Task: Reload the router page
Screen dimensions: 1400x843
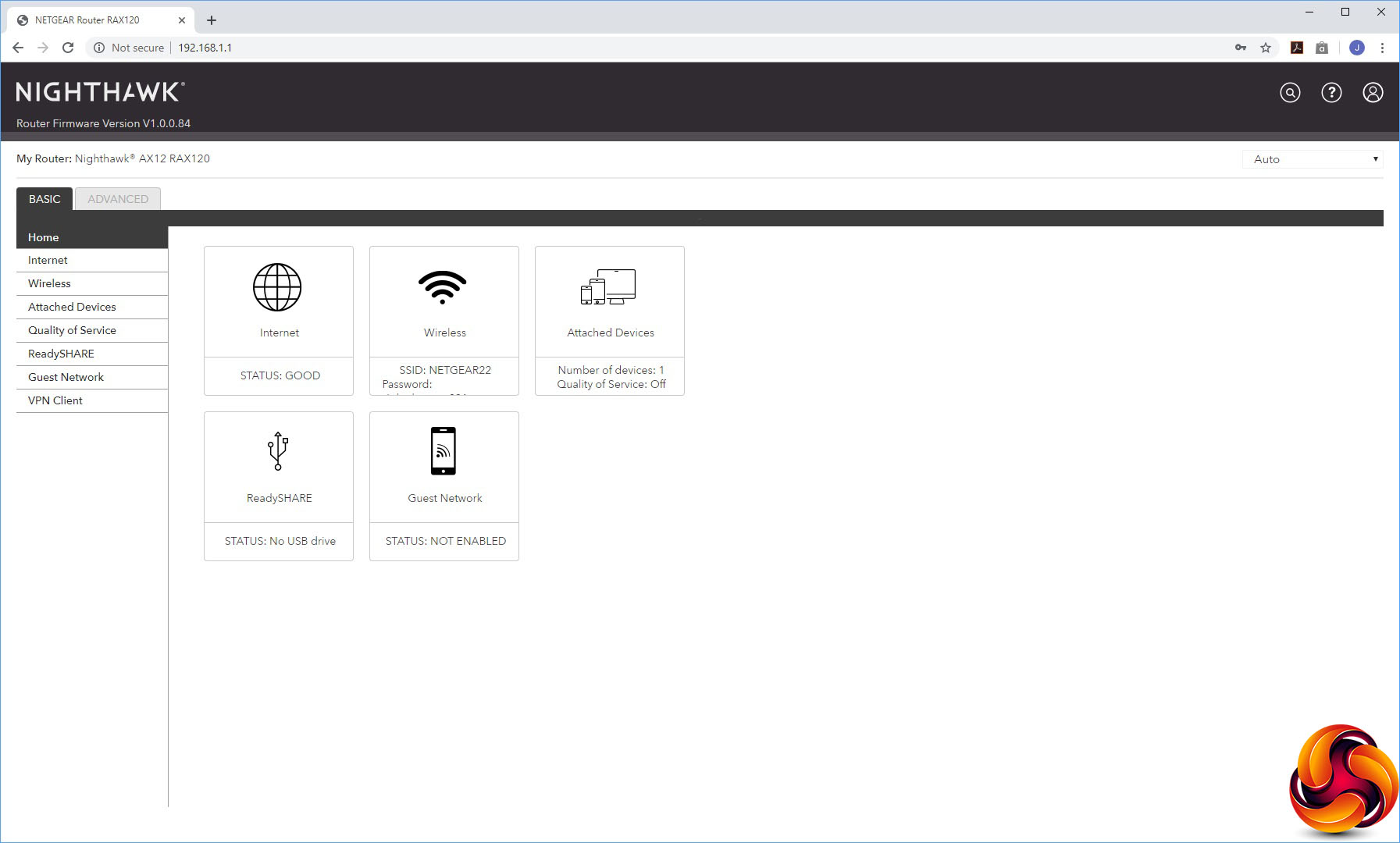Action: tap(68, 48)
